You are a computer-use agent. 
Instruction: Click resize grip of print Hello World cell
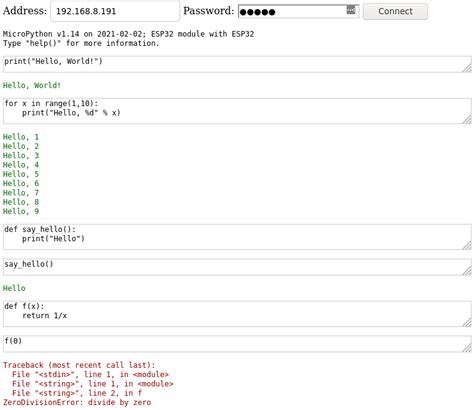[x=467, y=68]
